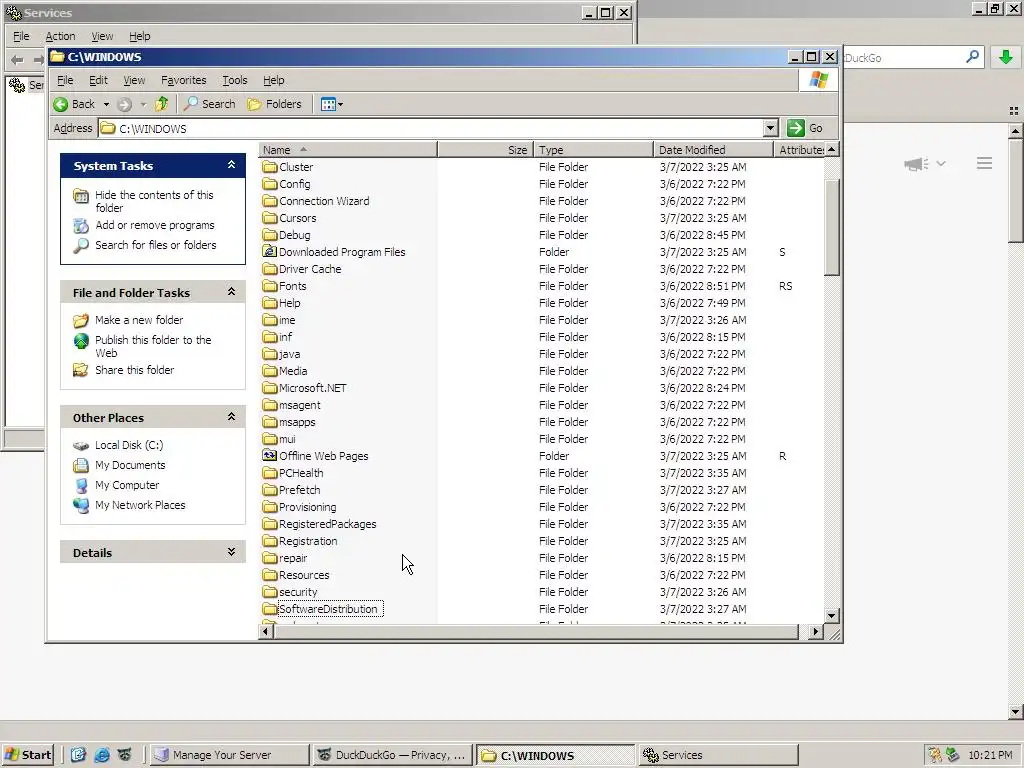Click the Make a new folder icon
The height and width of the screenshot is (768, 1024).
[81, 320]
